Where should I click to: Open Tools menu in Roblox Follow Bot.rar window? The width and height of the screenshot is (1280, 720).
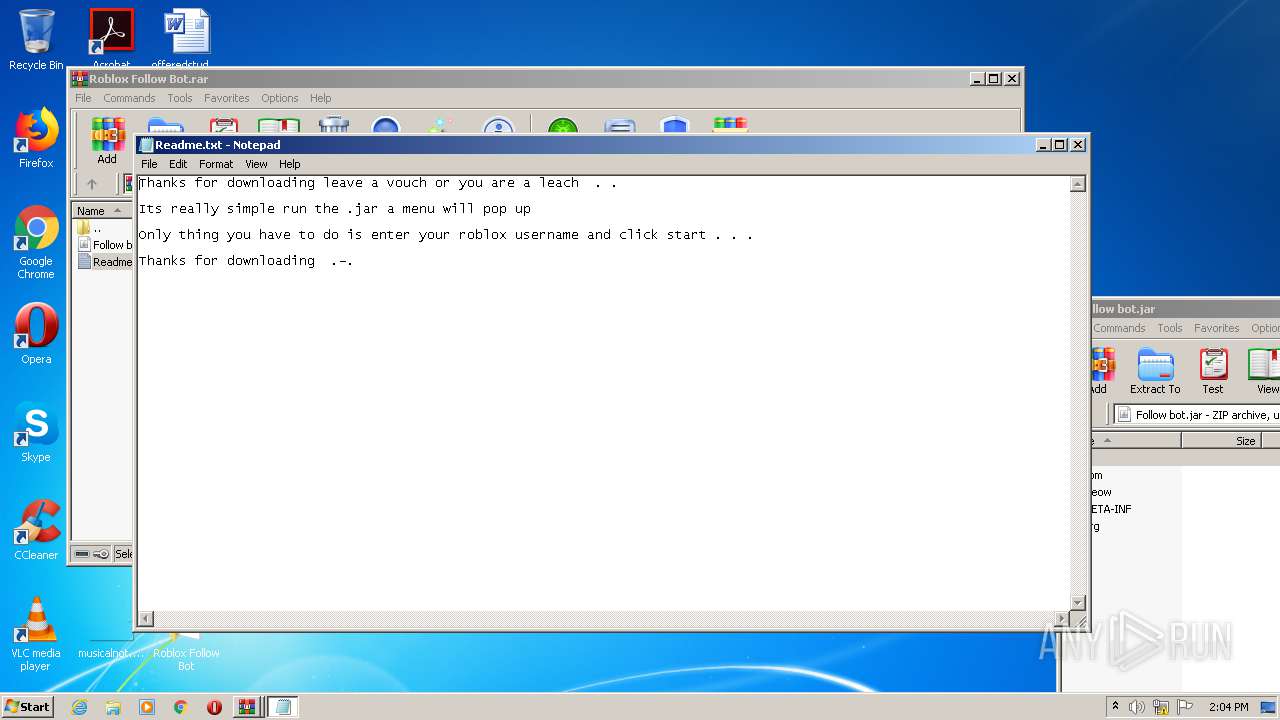180,98
